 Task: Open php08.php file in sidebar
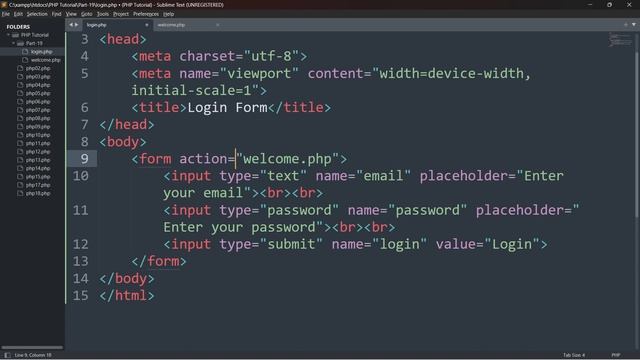(38, 118)
